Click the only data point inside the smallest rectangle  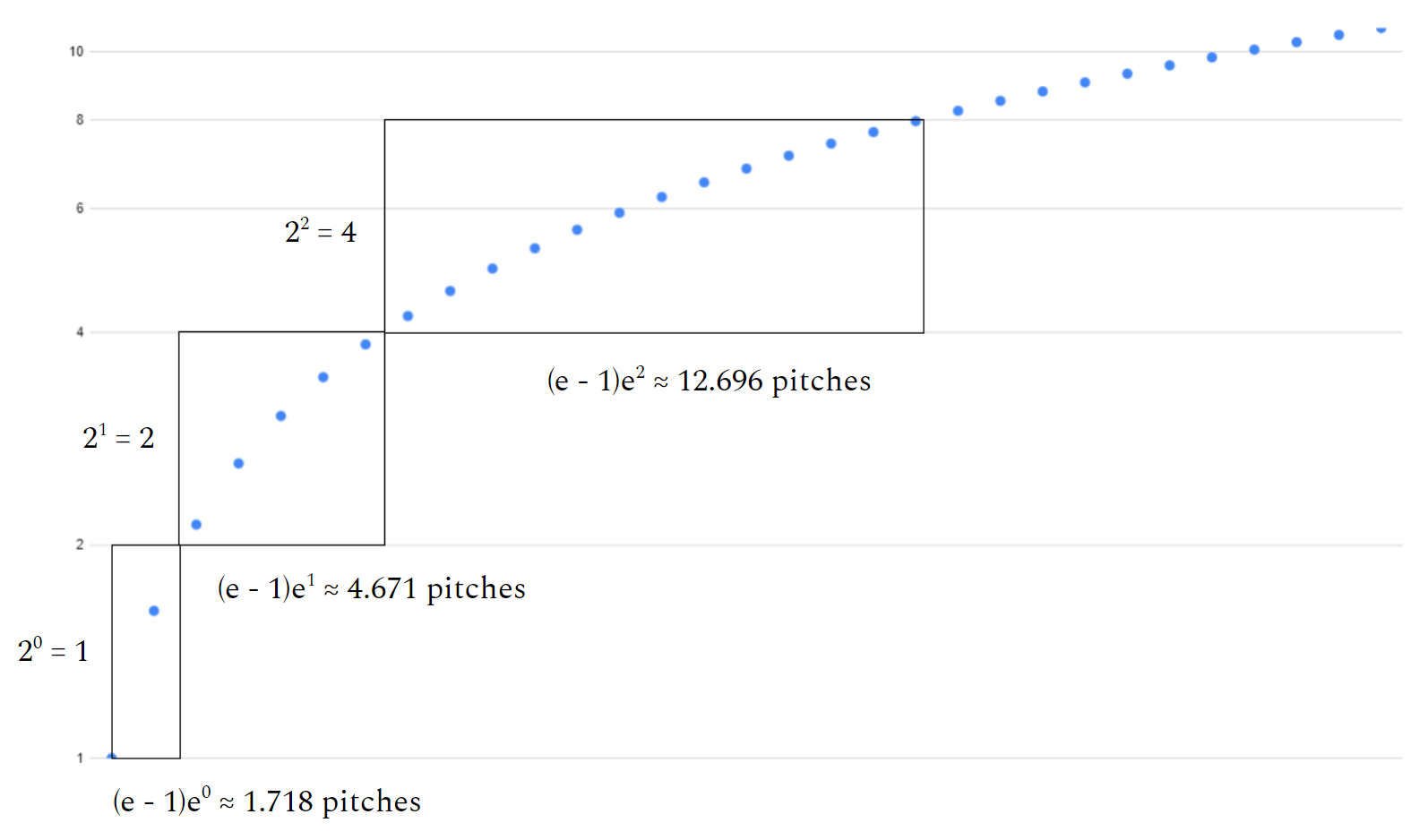pyautogui.click(x=154, y=611)
